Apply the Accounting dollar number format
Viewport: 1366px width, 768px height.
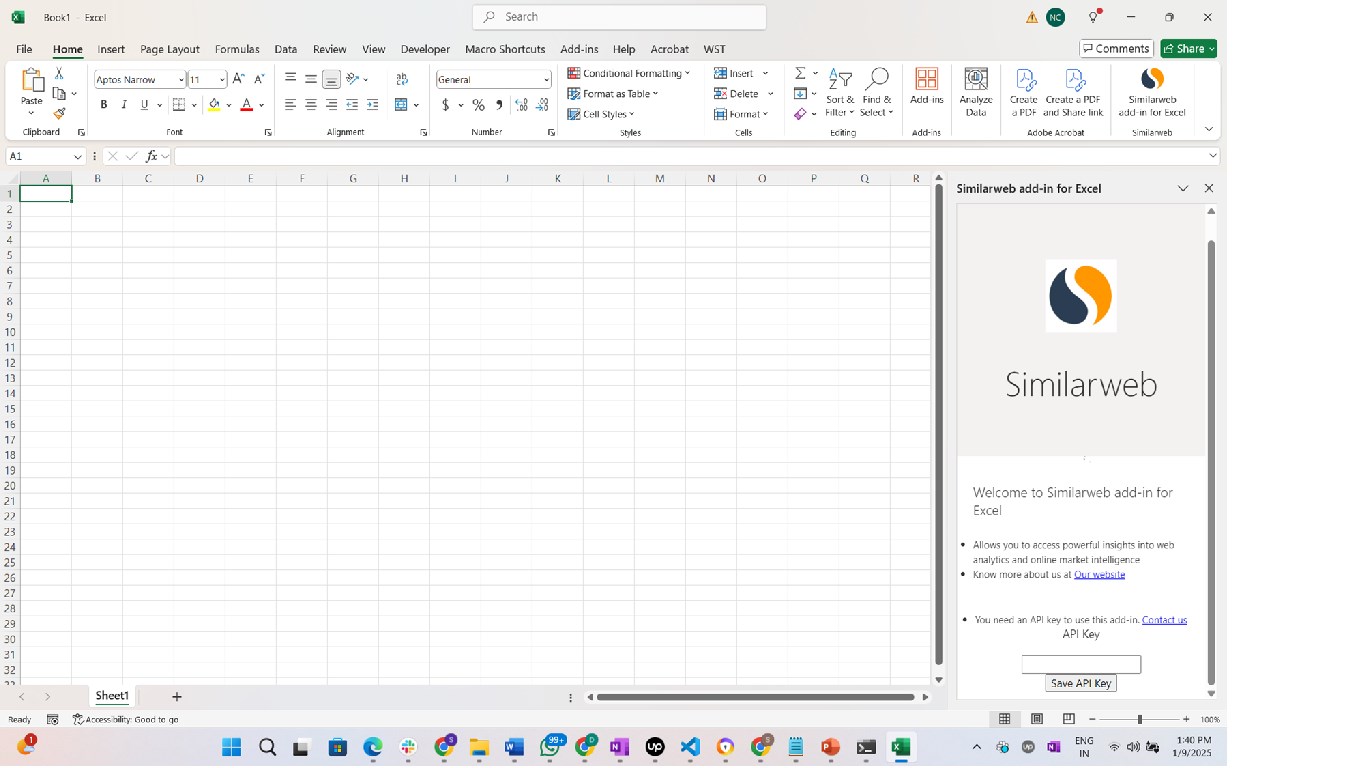(x=446, y=105)
